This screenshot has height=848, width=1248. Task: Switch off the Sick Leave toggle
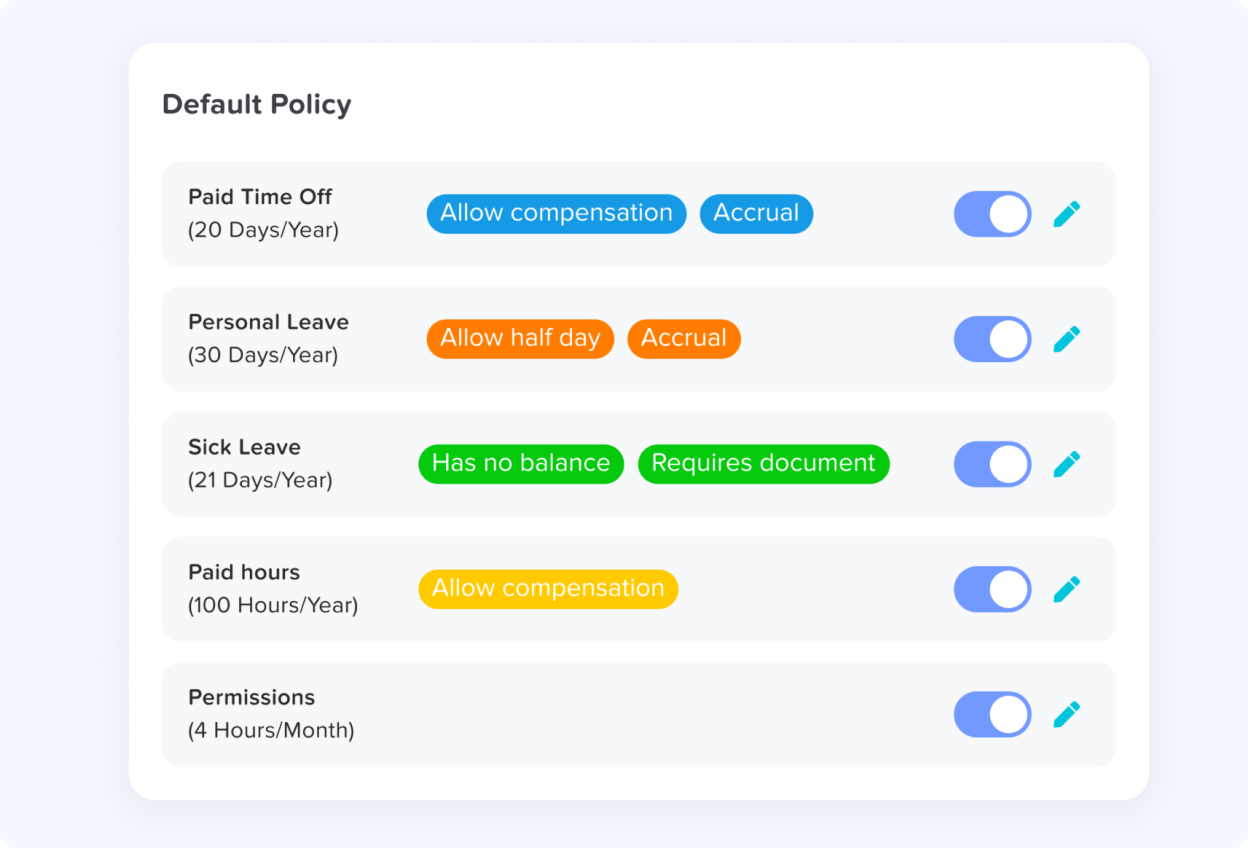(x=992, y=464)
